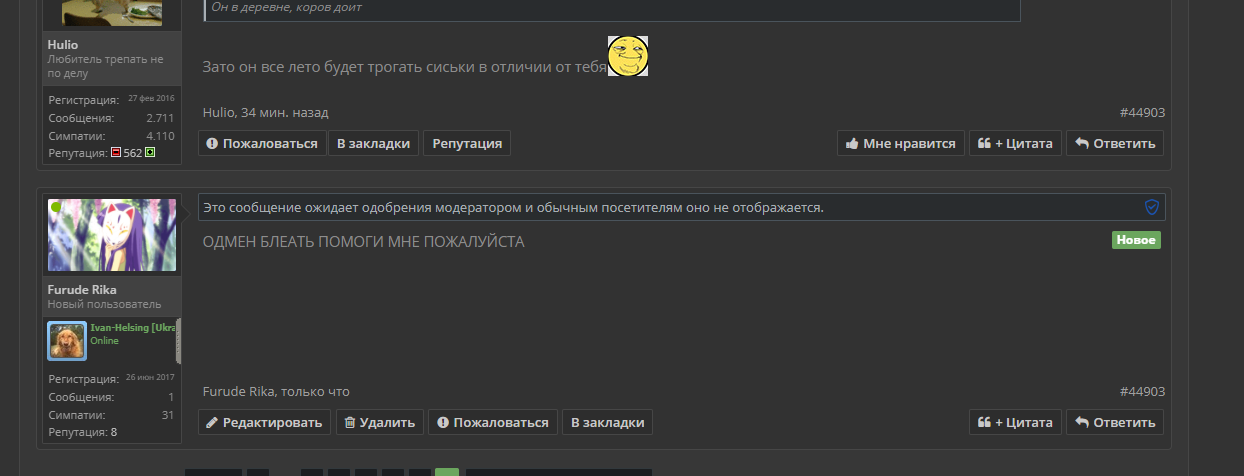The width and height of the screenshot is (1244, 476).
Task: Like Hulio's post with Мне нравится
Action: [901, 143]
